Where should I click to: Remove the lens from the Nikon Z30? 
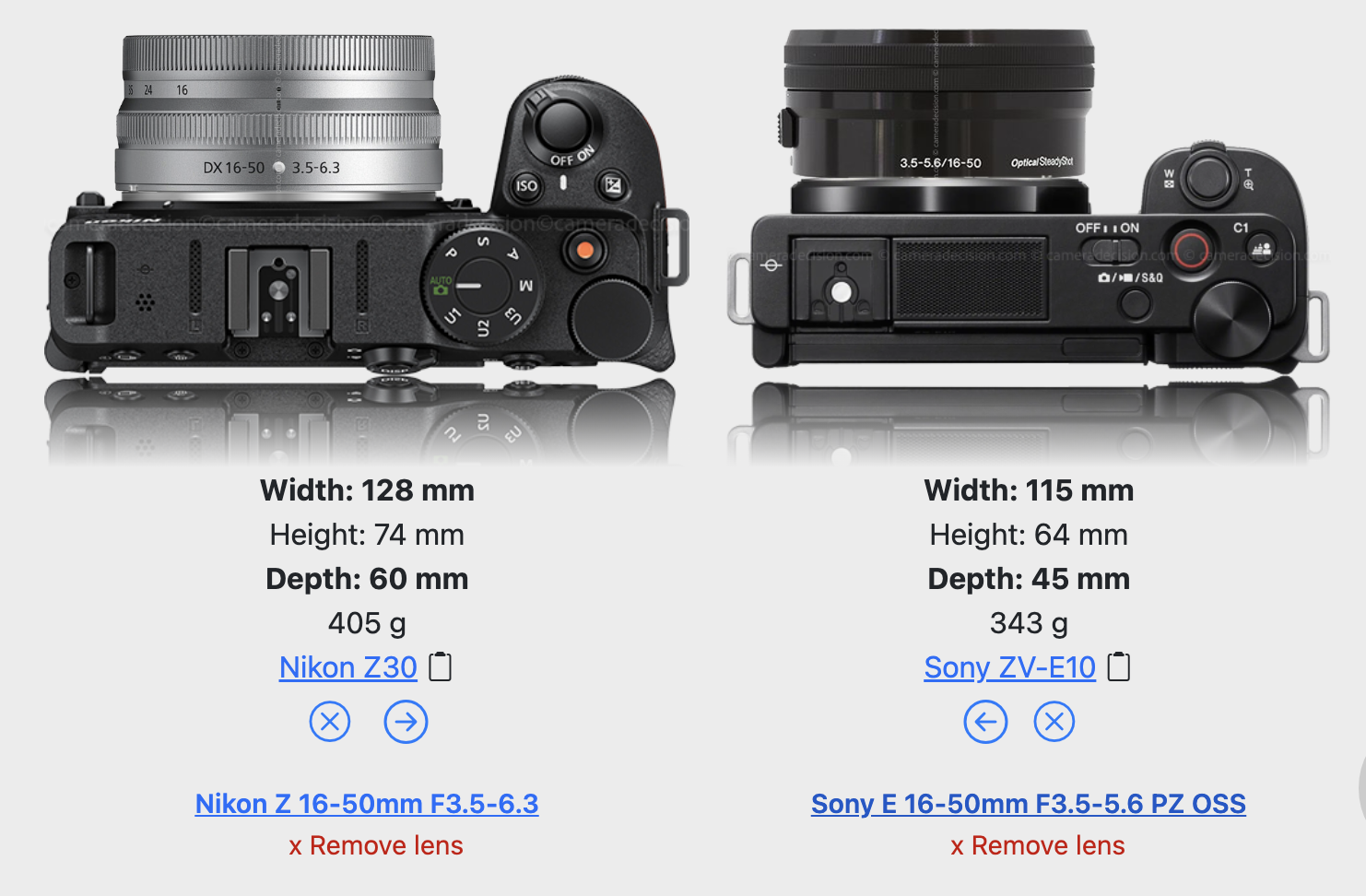pyautogui.click(x=376, y=846)
